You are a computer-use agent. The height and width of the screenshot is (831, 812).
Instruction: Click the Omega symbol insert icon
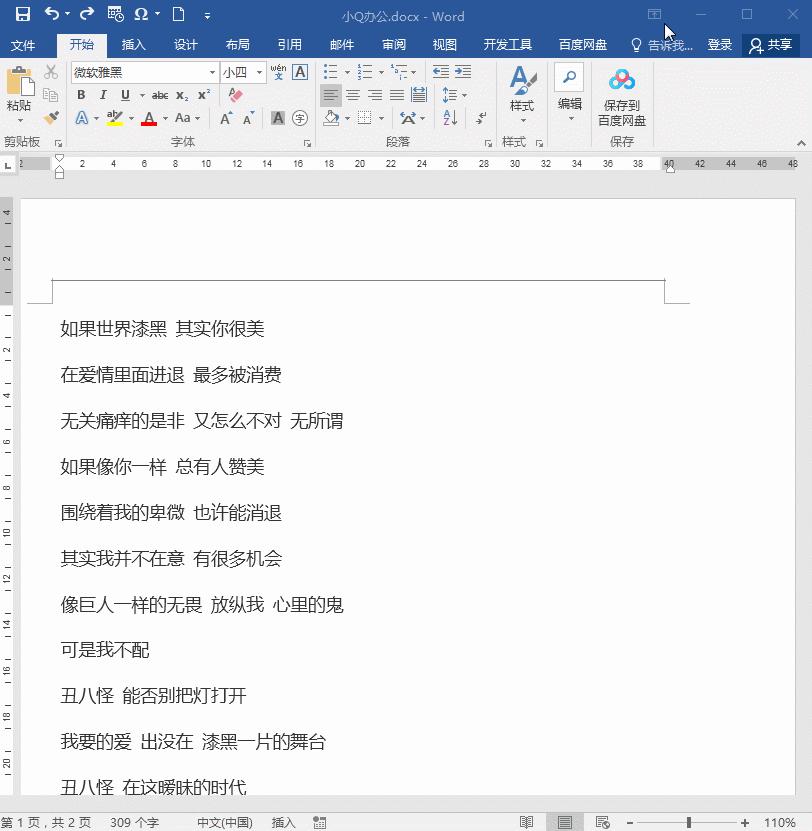tap(141, 14)
